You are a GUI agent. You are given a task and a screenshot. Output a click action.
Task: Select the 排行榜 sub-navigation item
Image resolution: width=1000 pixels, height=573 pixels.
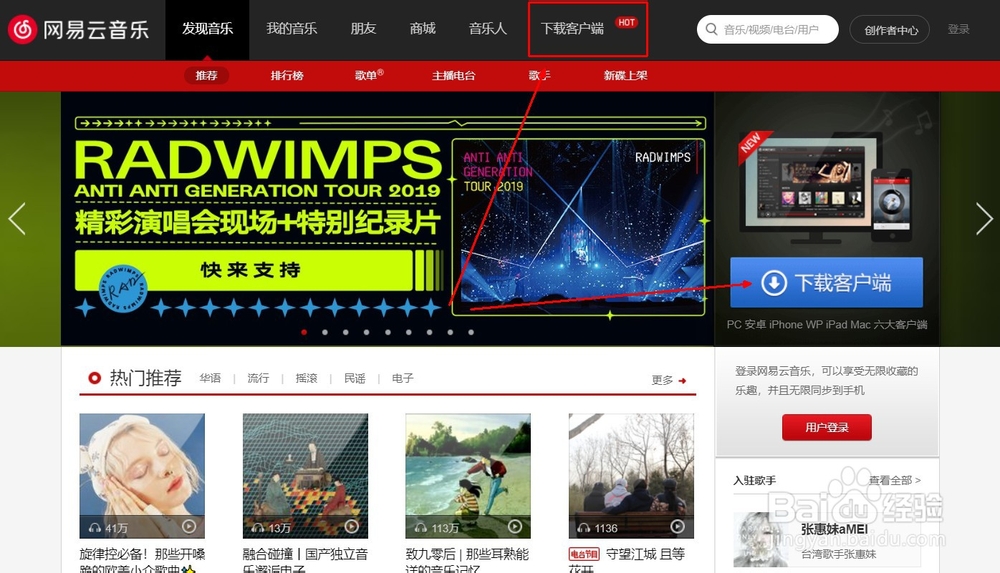(287, 75)
